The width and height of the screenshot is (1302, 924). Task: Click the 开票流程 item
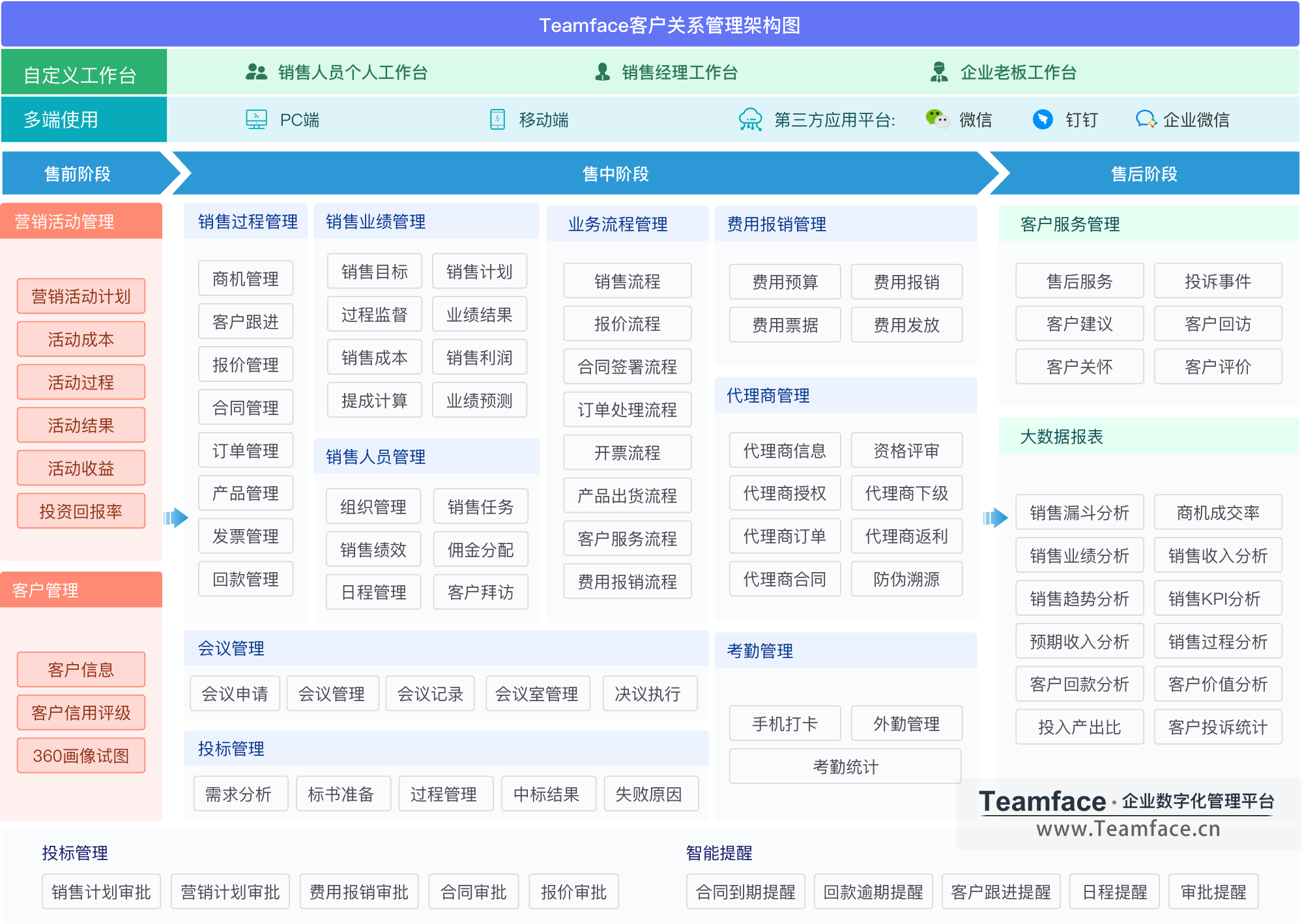628,453
